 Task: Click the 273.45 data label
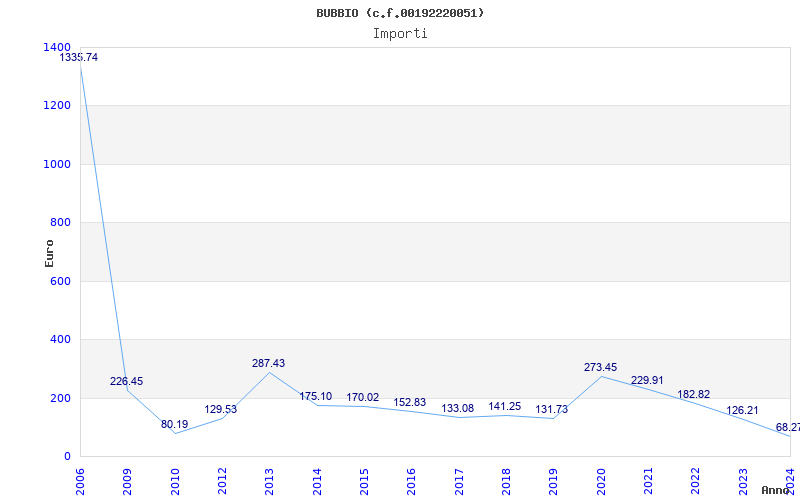[601, 367]
